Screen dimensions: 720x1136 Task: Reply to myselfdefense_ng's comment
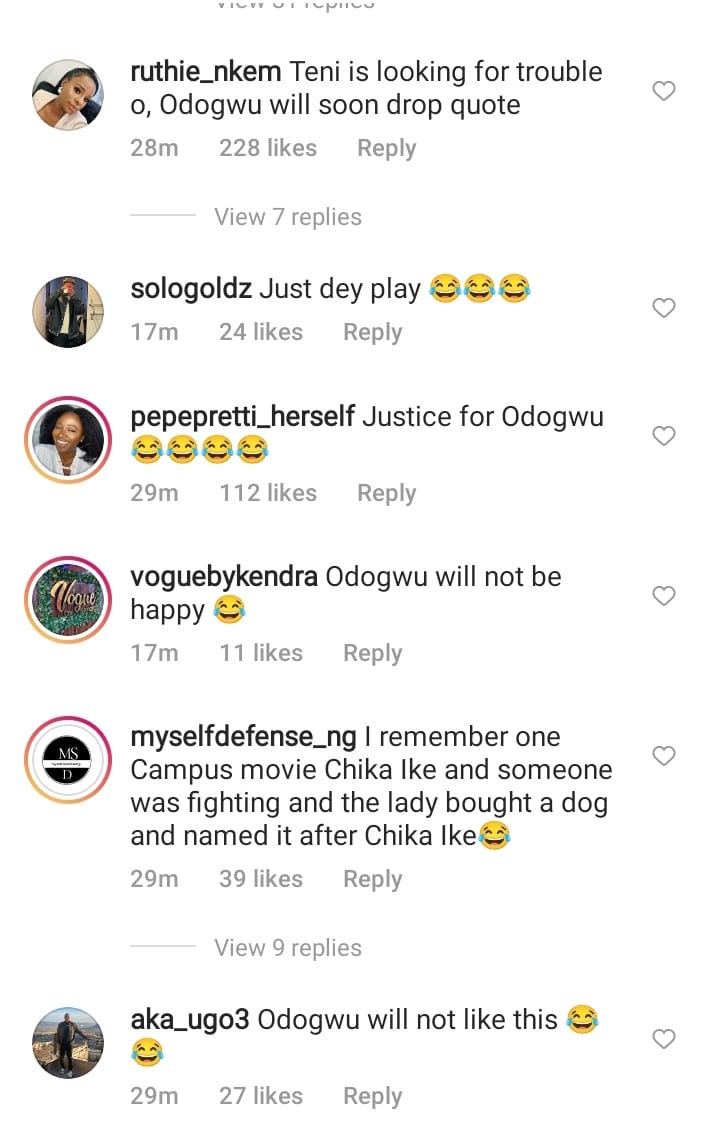click(x=372, y=880)
